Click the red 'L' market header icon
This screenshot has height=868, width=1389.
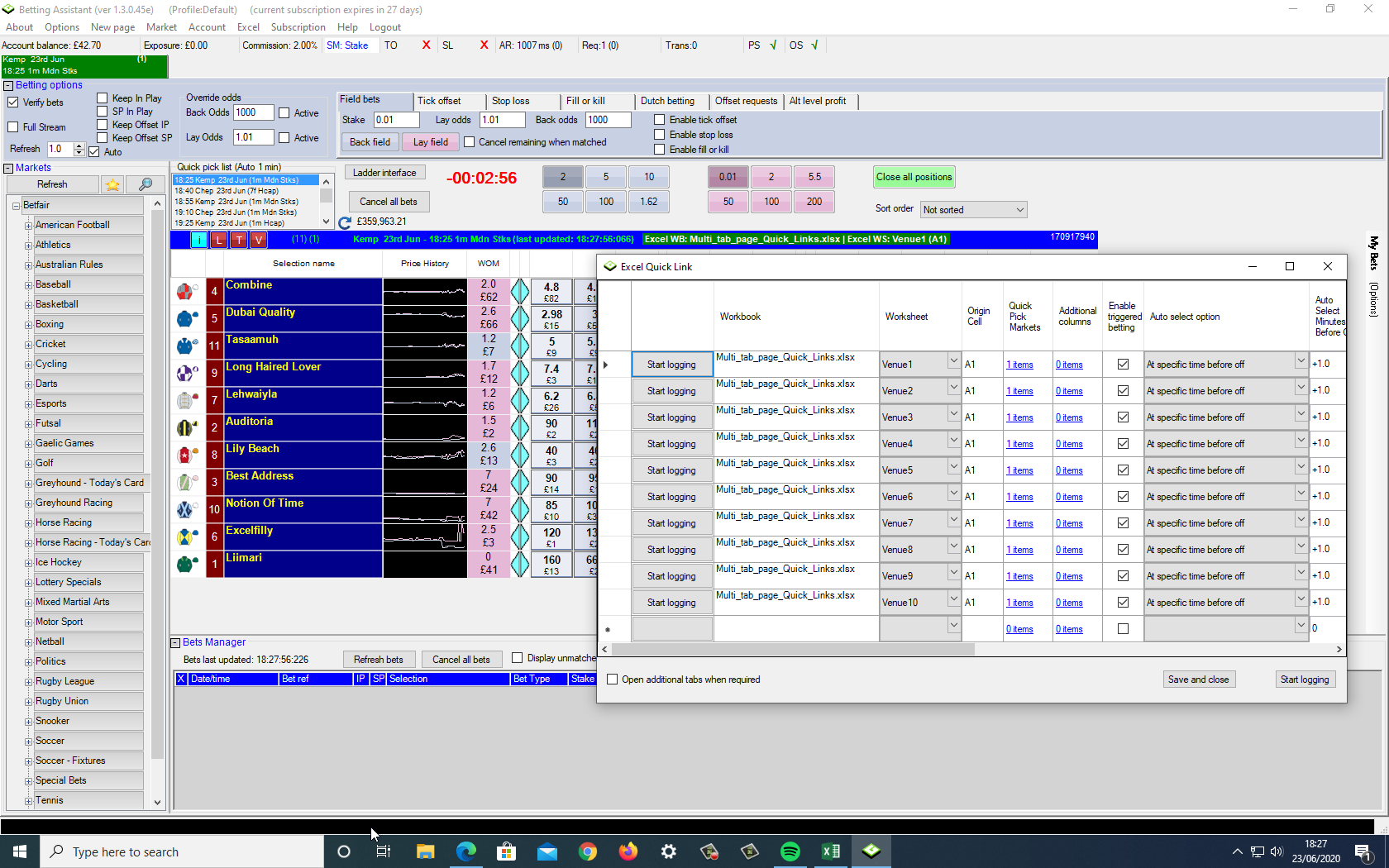coord(219,240)
